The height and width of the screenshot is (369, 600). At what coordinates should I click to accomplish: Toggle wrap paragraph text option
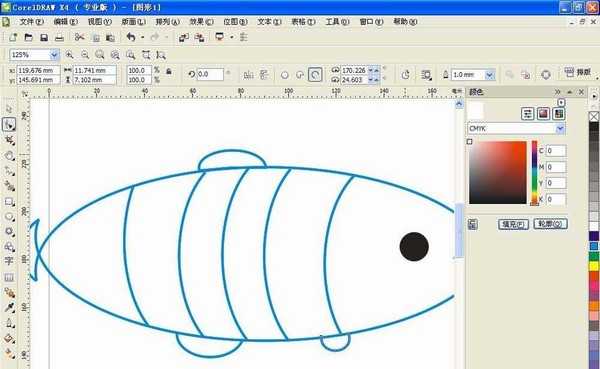click(x=426, y=75)
